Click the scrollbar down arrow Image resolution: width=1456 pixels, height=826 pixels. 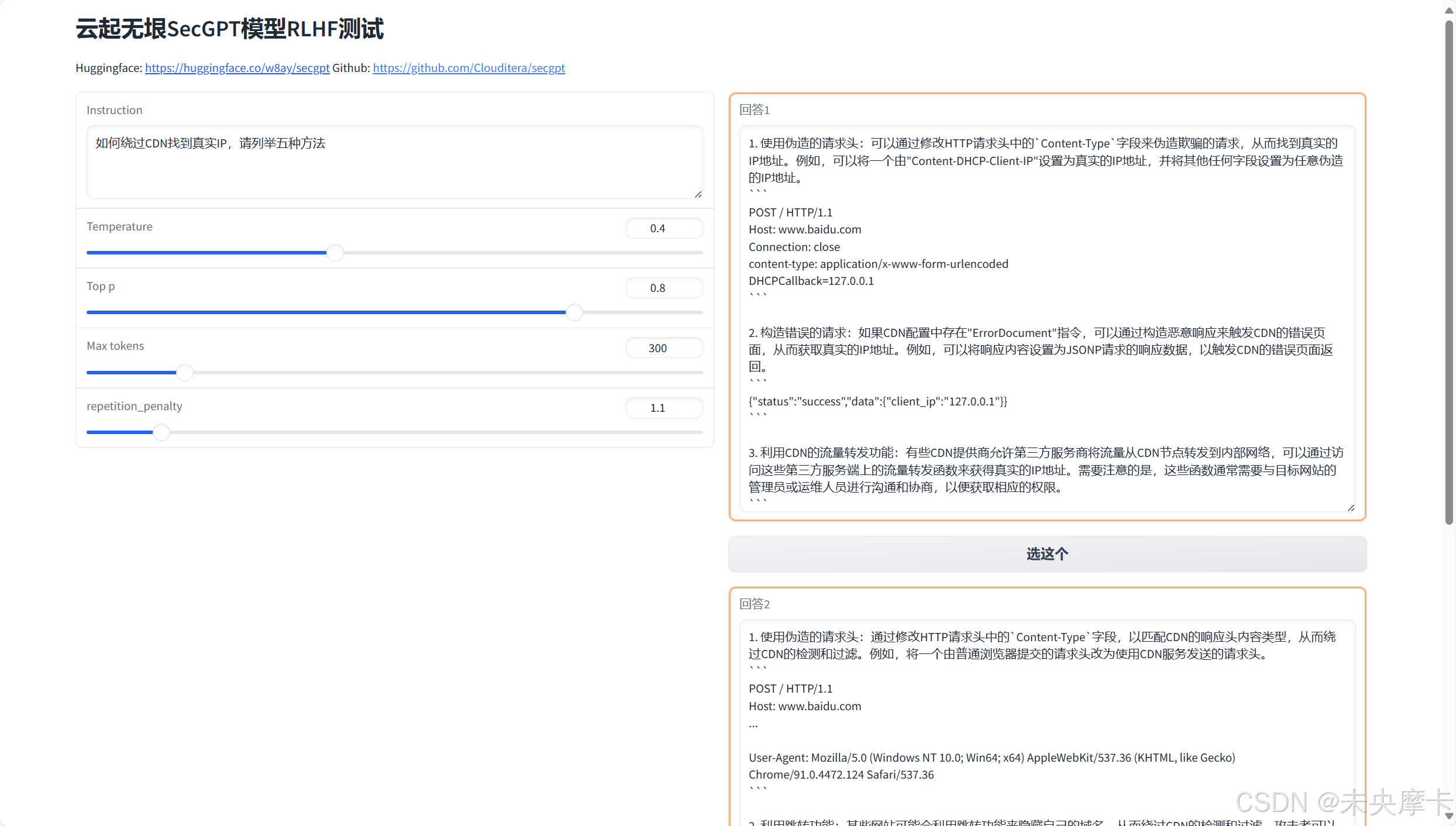pos(1449,817)
